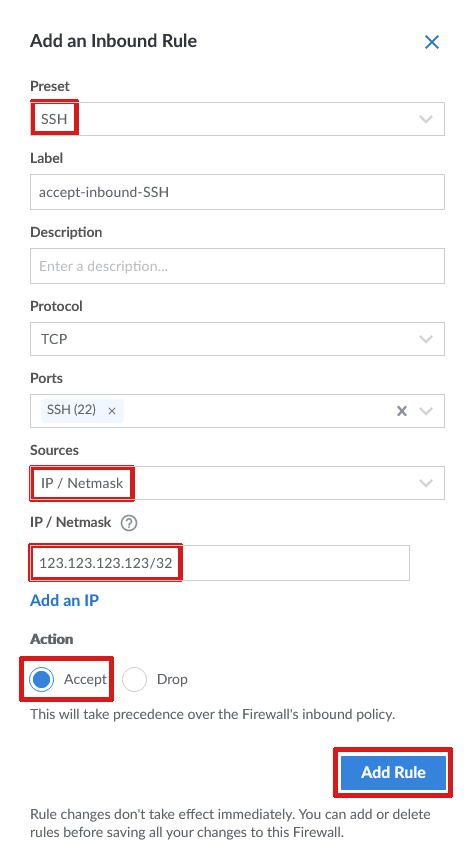Click the Add an IP link
The width and height of the screenshot is (474, 852).
(64, 600)
